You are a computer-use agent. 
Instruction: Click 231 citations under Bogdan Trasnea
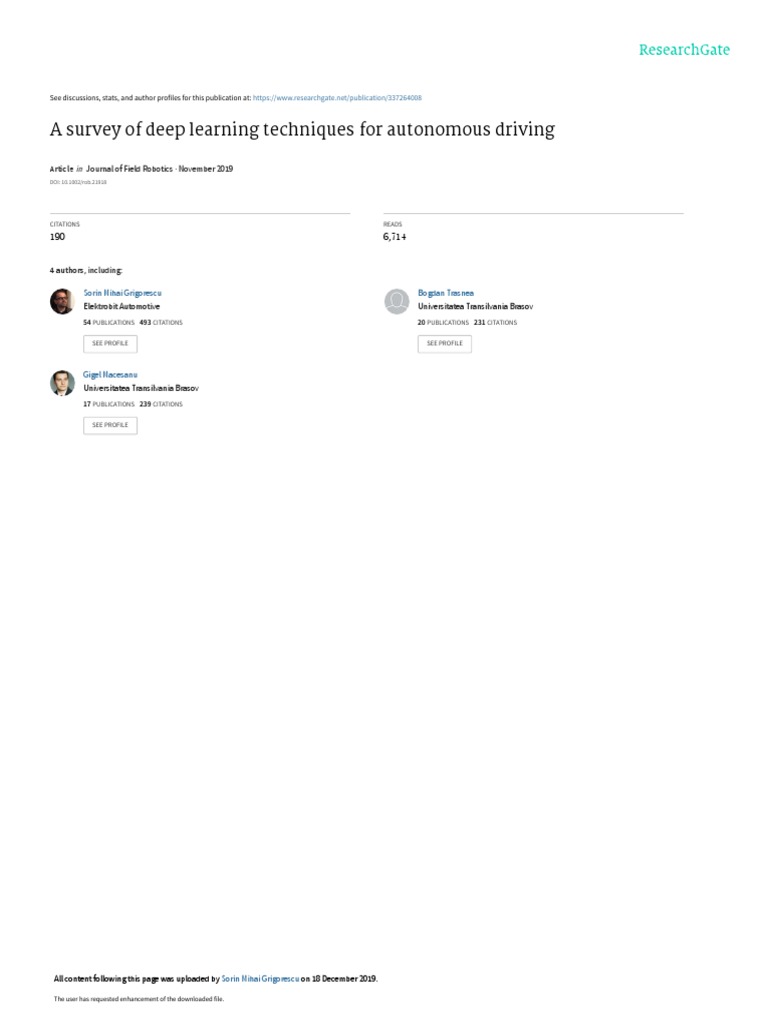(x=495, y=323)
